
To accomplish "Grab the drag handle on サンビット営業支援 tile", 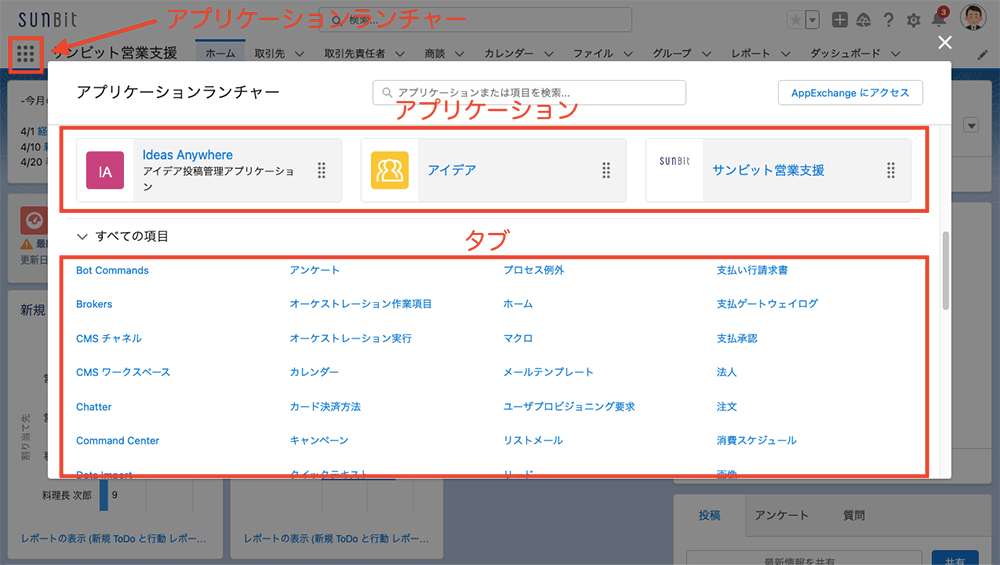I will pos(890,170).
